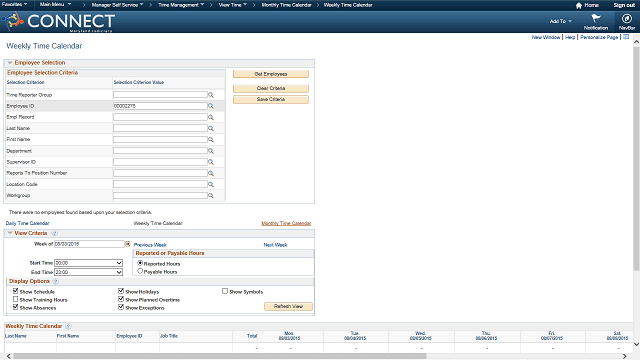Open New Window link
Viewport: 640px width, 360px height.
[546, 37]
